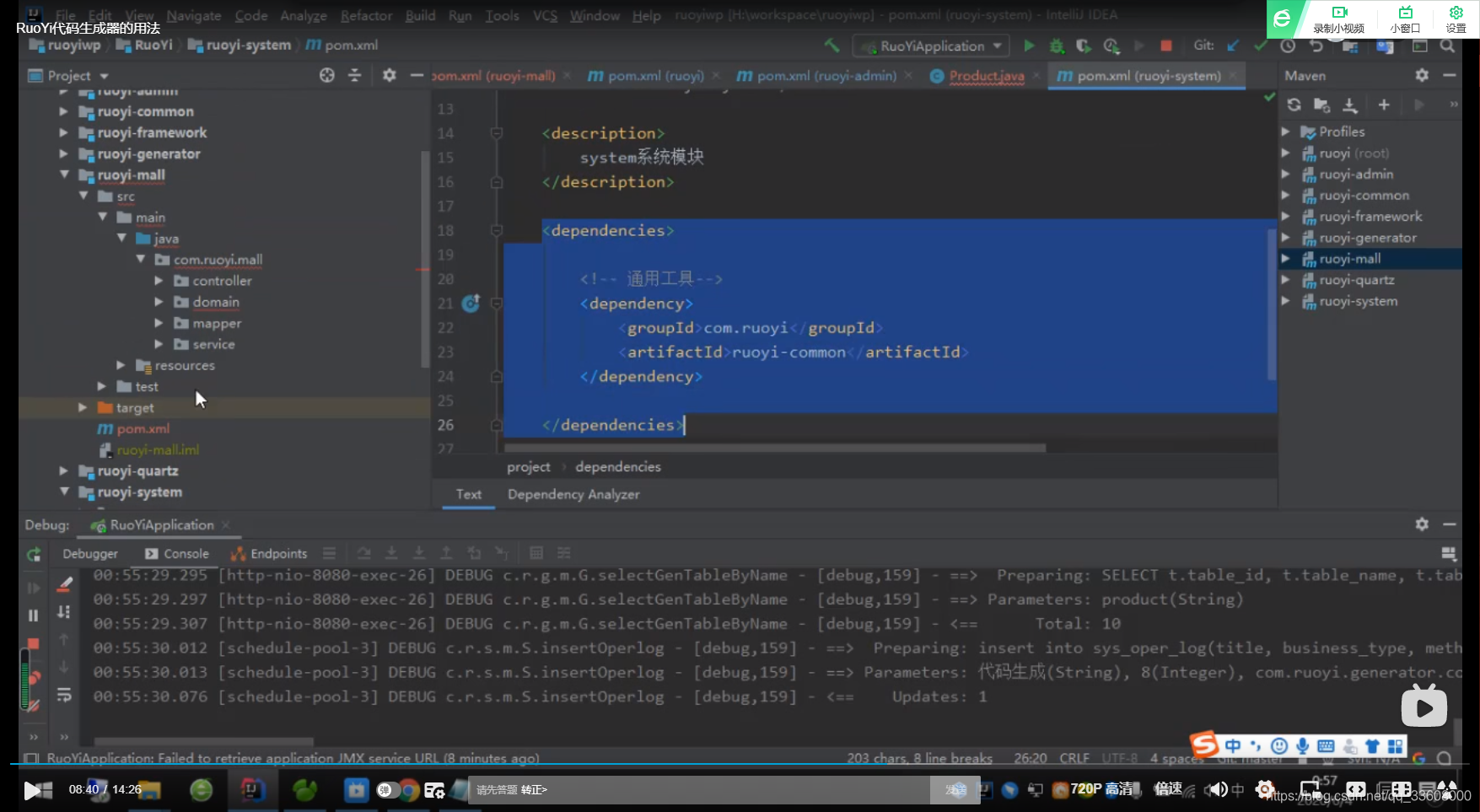Open Git history clock icon

[x=1288, y=46]
